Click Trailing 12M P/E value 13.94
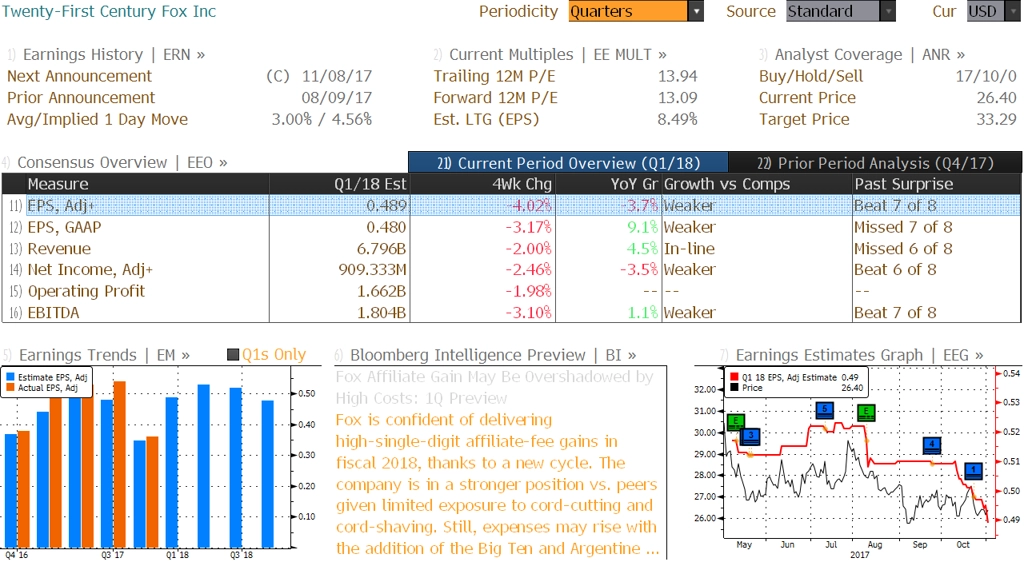Screen dimensions: 1024x562 click(x=678, y=76)
